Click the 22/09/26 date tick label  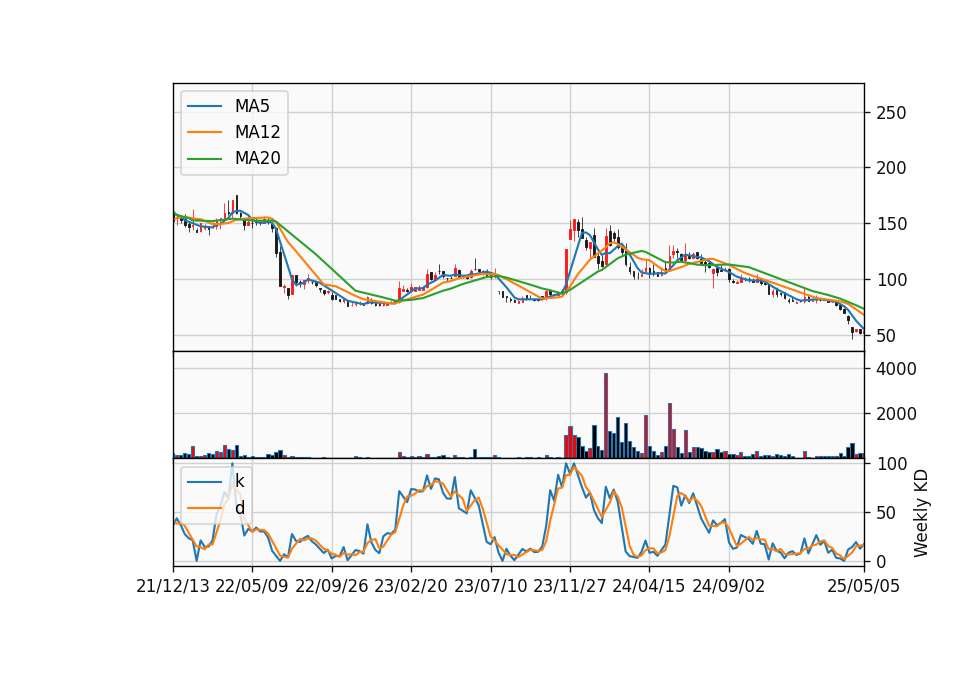click(332, 586)
